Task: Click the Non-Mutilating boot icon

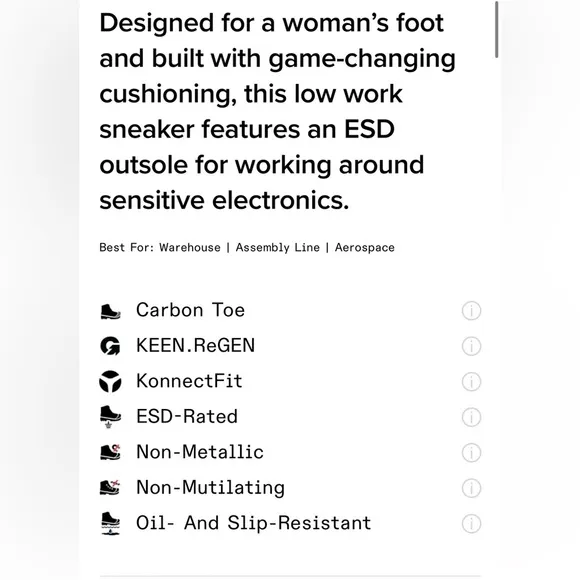Action: [110, 487]
